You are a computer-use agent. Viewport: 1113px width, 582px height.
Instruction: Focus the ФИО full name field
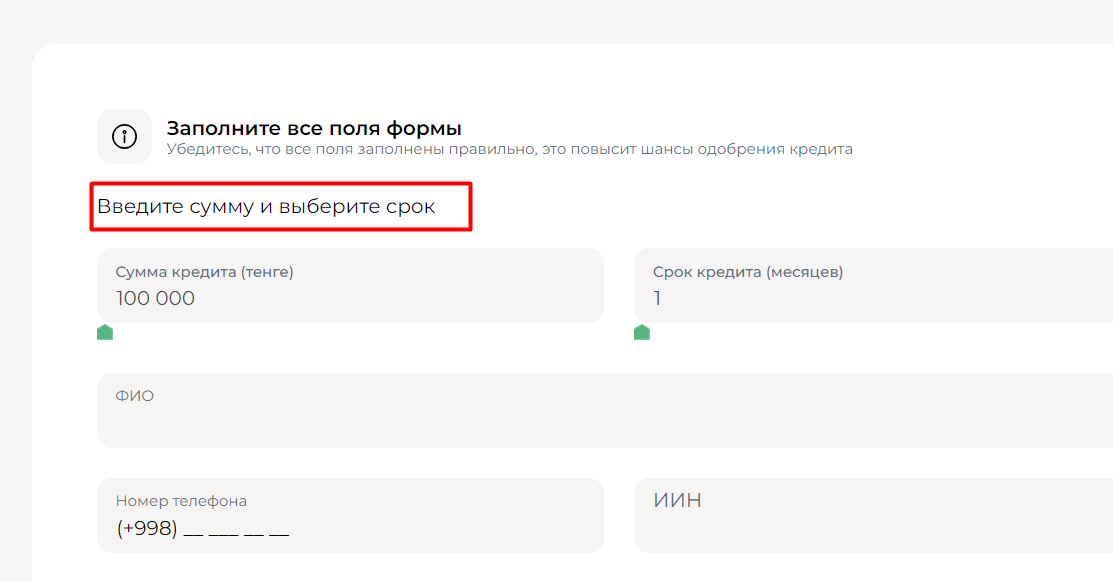(605, 410)
